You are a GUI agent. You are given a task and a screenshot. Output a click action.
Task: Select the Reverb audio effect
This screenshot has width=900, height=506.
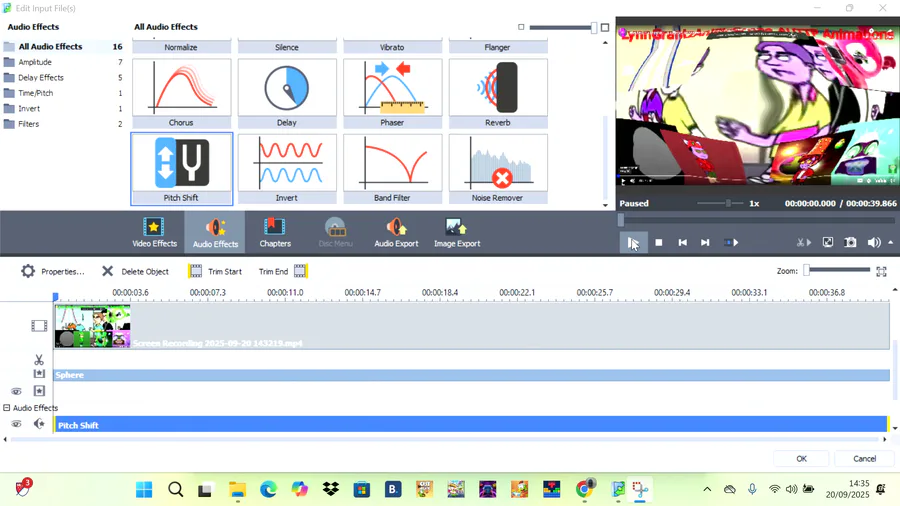click(x=498, y=94)
